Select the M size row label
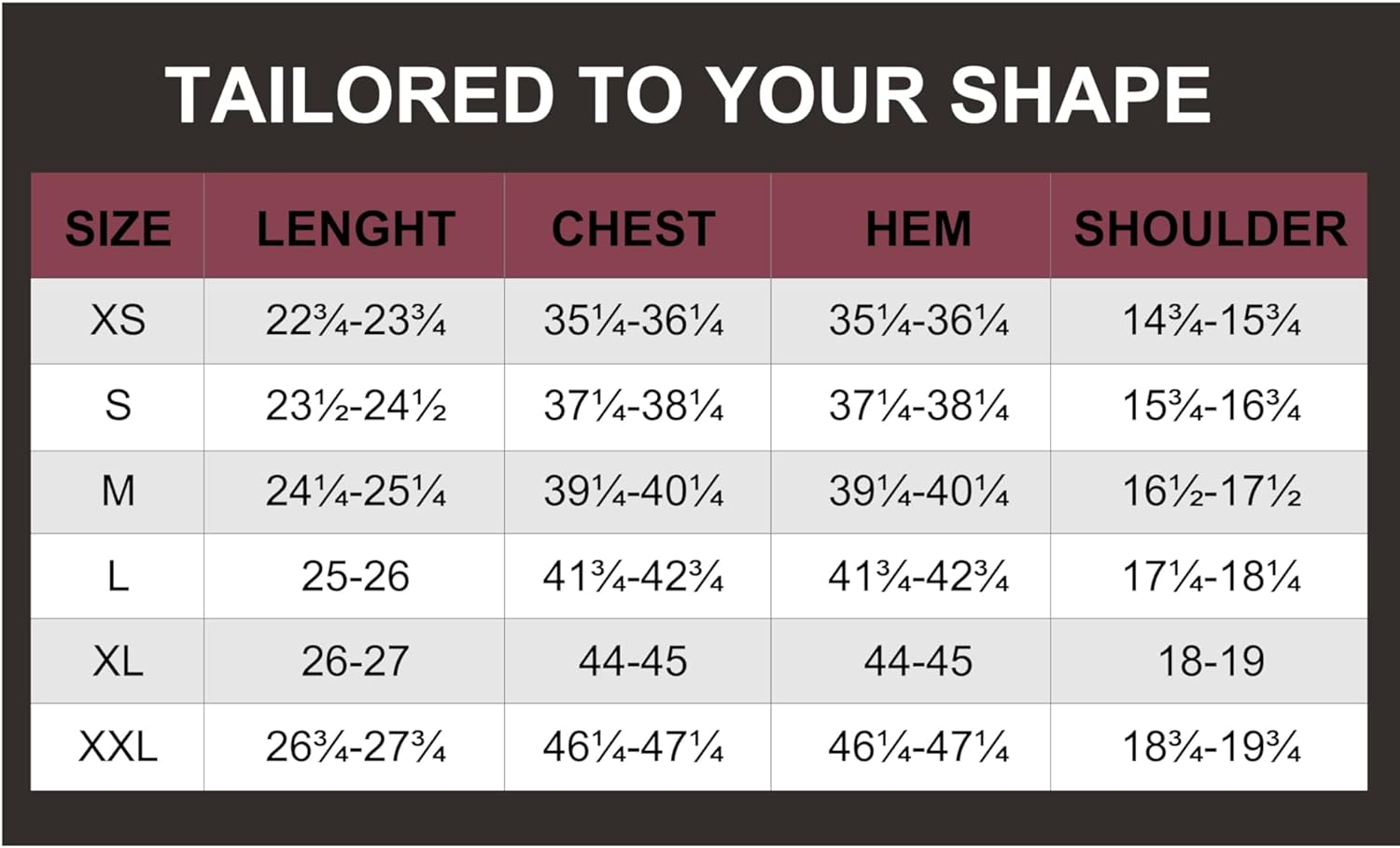 click(118, 491)
